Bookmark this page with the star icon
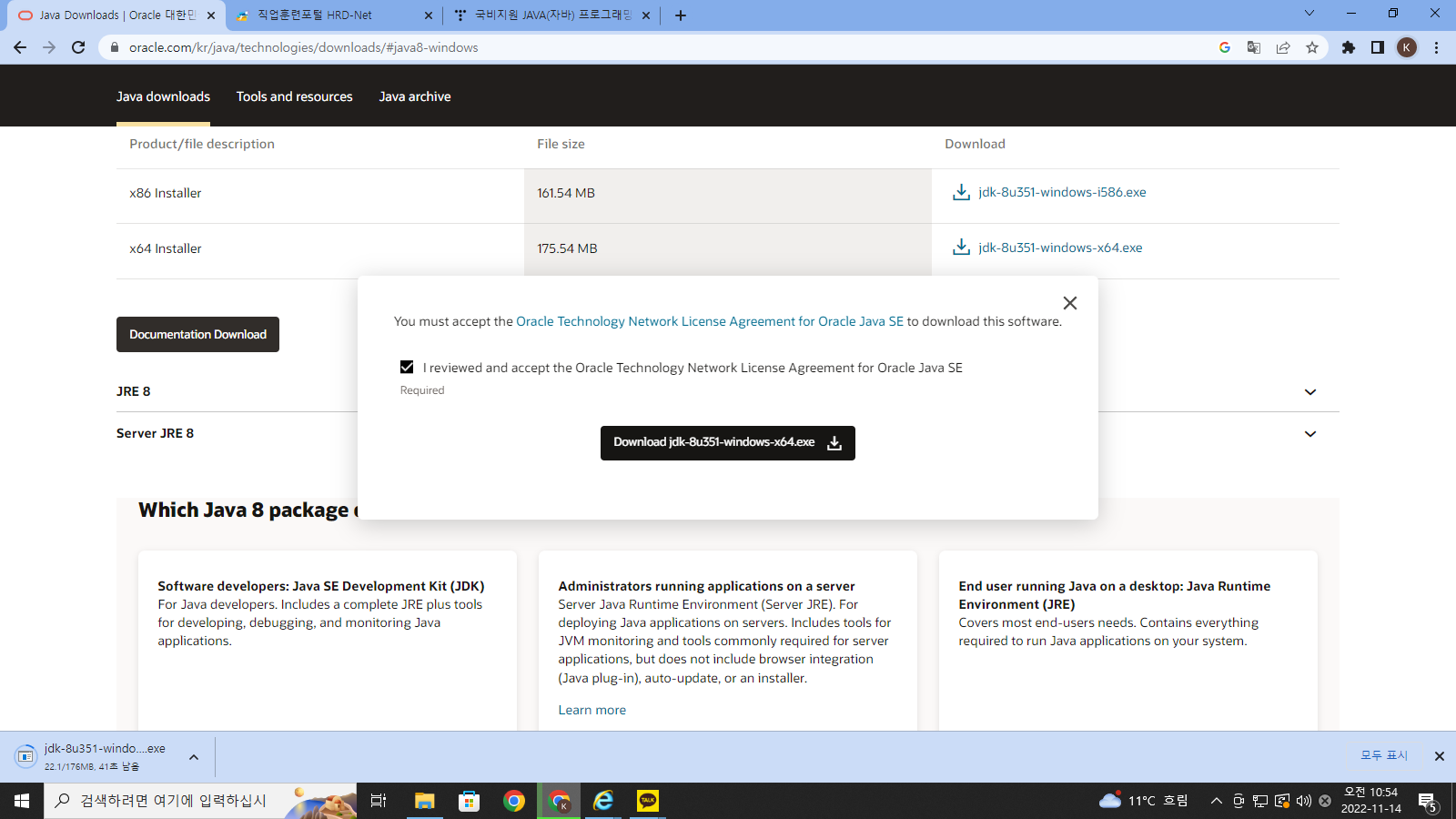Image resolution: width=1456 pixels, height=819 pixels. [x=1312, y=47]
